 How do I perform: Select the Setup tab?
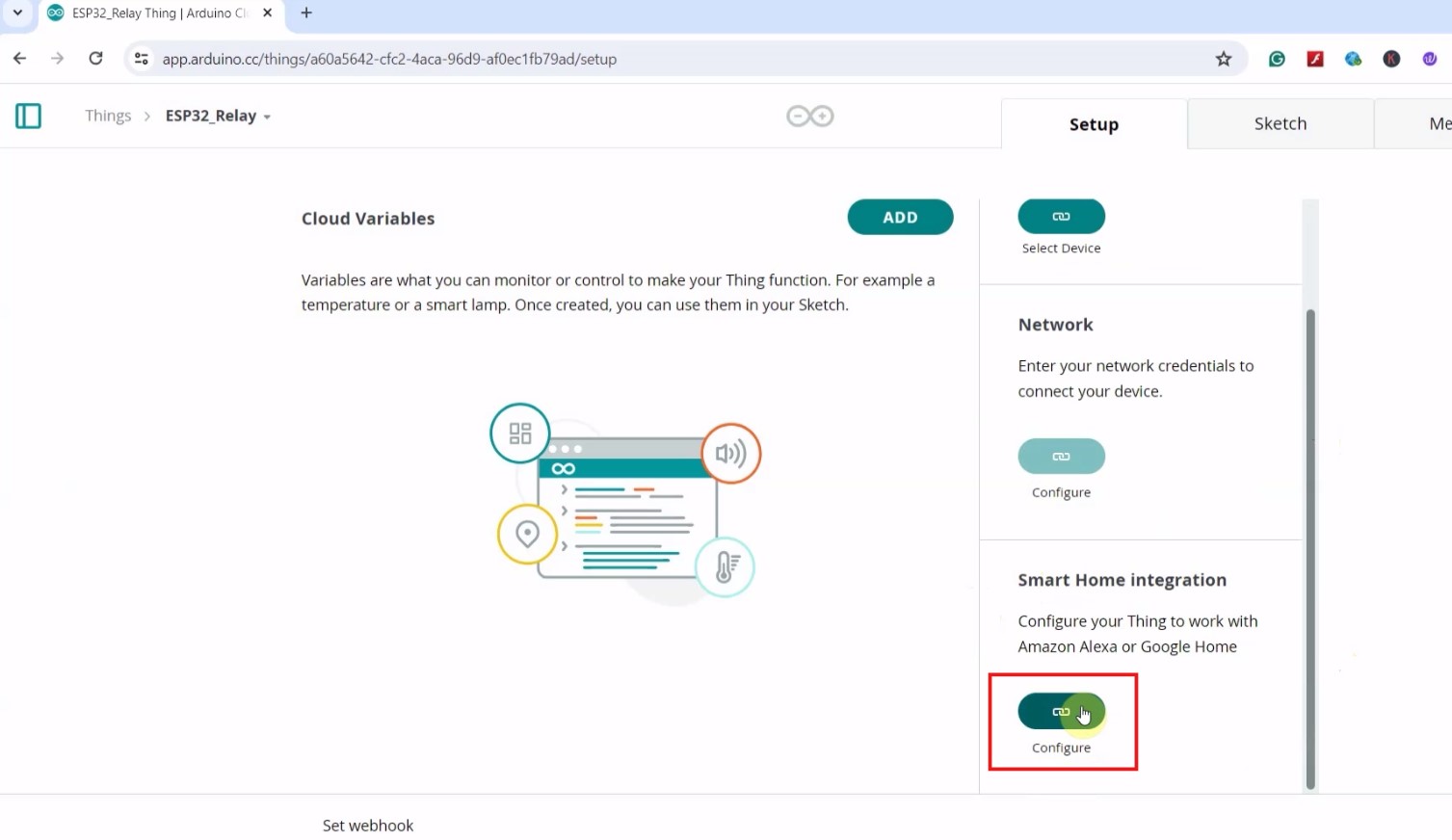coord(1094,124)
